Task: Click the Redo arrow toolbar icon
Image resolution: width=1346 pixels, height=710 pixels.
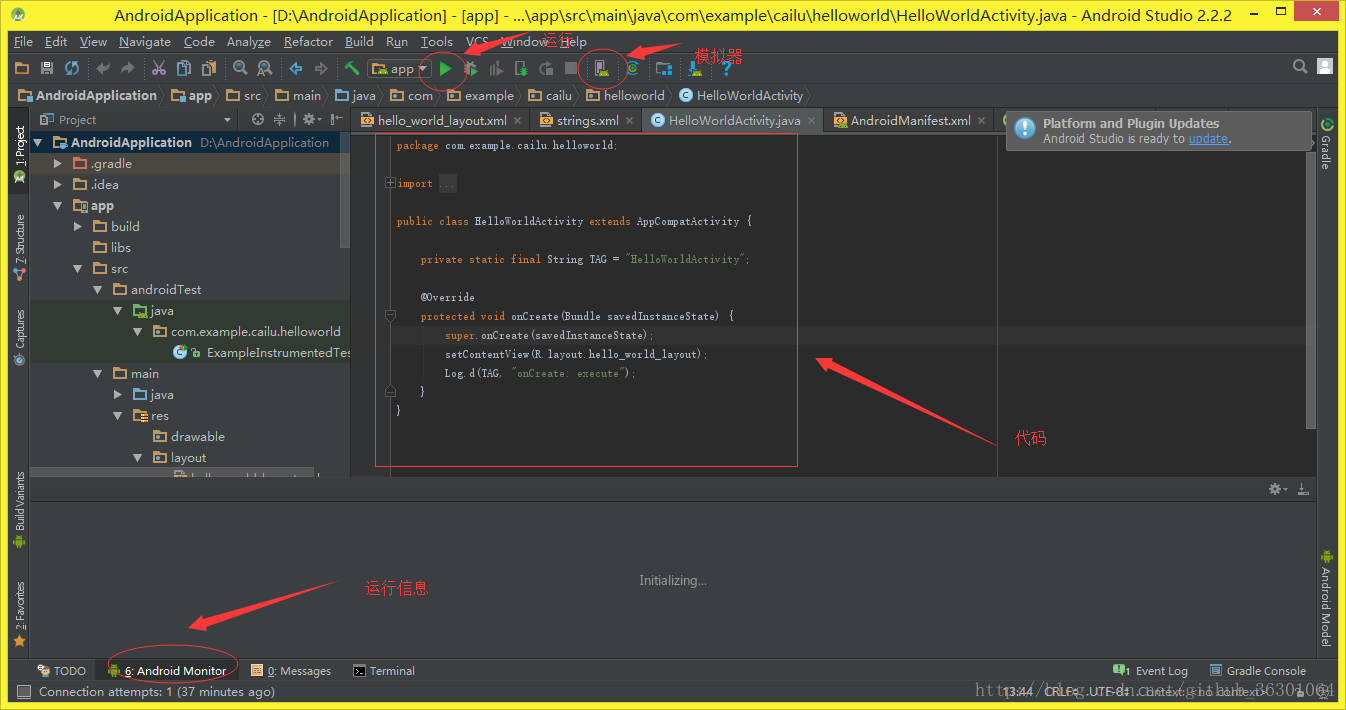Action: (x=128, y=68)
